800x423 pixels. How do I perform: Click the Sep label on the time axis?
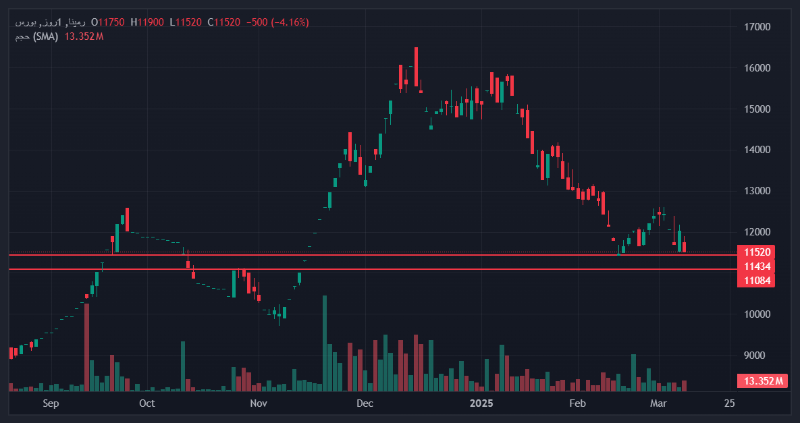tap(51, 404)
